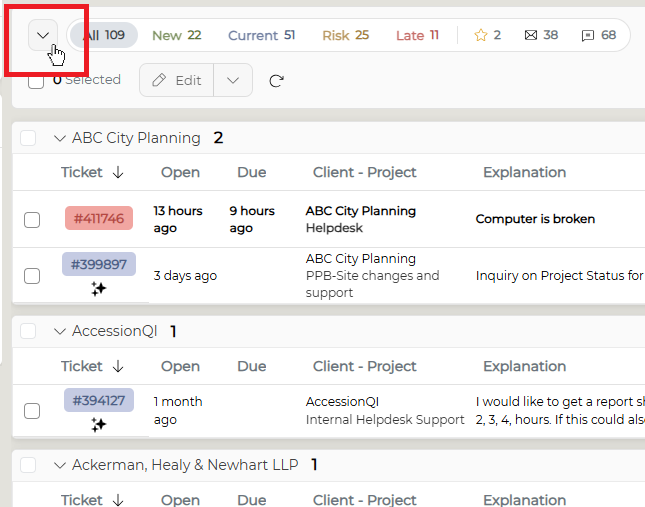The image size is (645, 507).
Task: Click the sparkle icon under ticket #394127
Action: (x=99, y=424)
